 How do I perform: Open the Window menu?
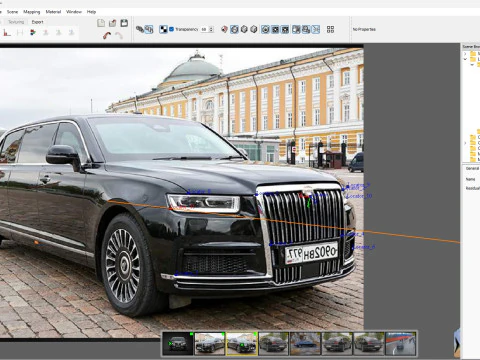[74, 12]
